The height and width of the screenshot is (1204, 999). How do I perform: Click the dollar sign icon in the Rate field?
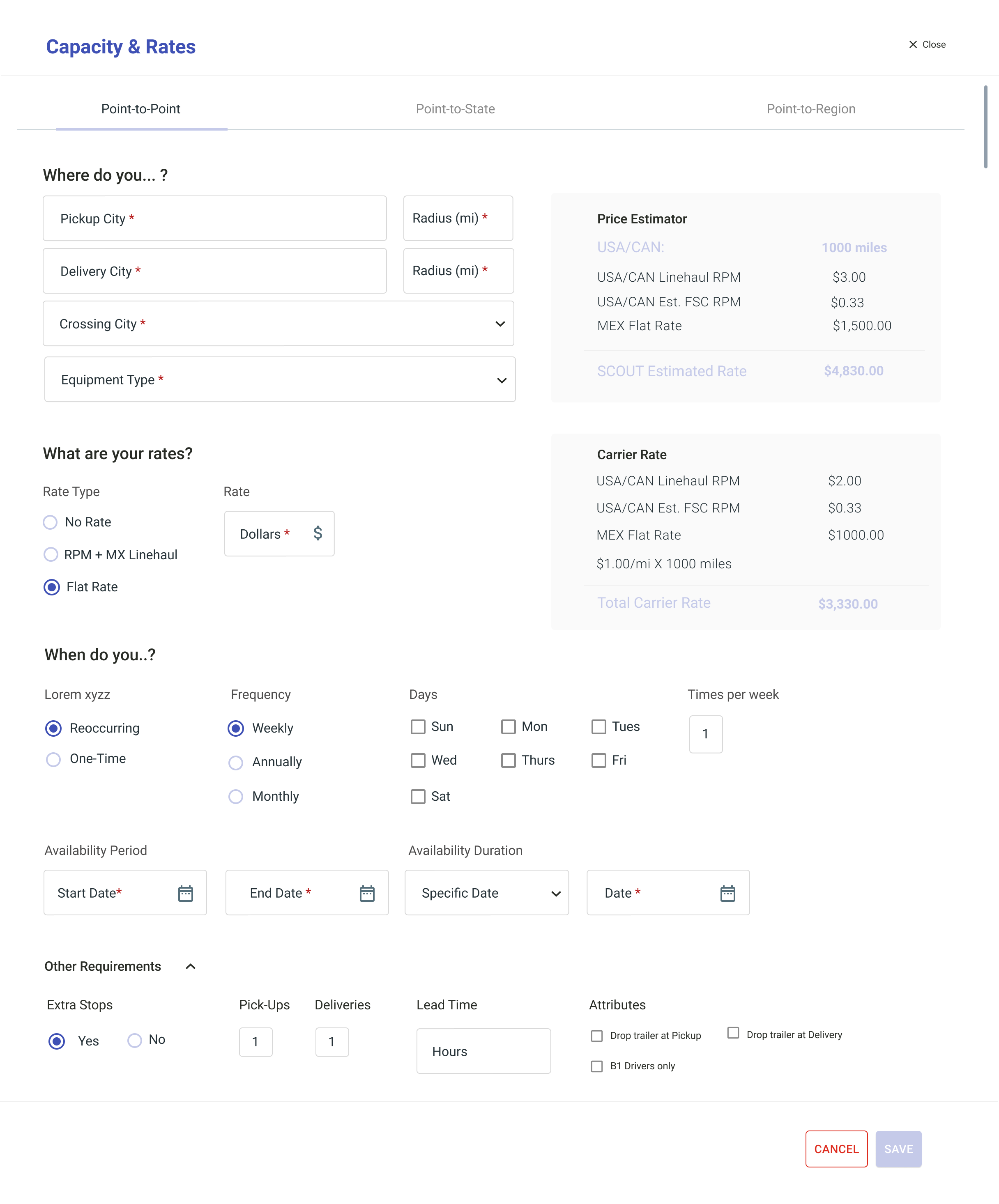tap(318, 533)
